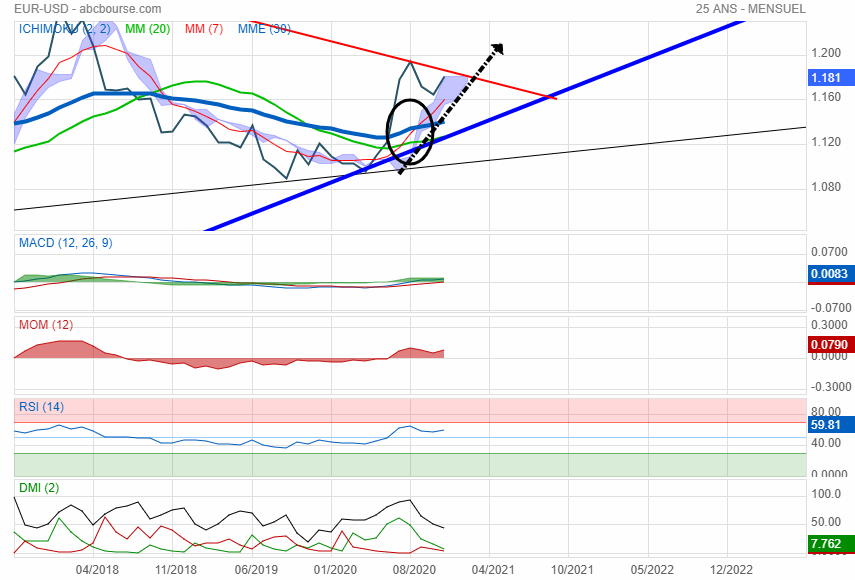The width and height of the screenshot is (855, 580).
Task: Select the red MM (7) legend label
Action: [x=204, y=29]
